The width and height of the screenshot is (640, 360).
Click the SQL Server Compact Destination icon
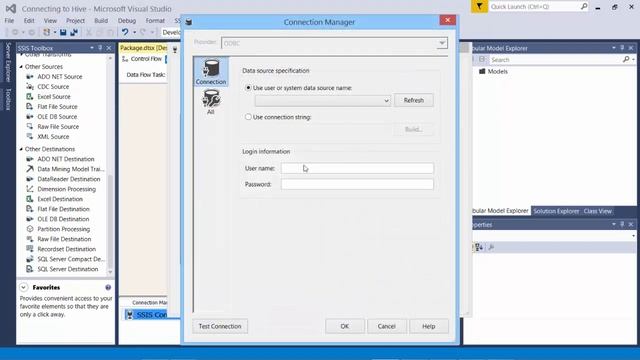(x=30, y=259)
